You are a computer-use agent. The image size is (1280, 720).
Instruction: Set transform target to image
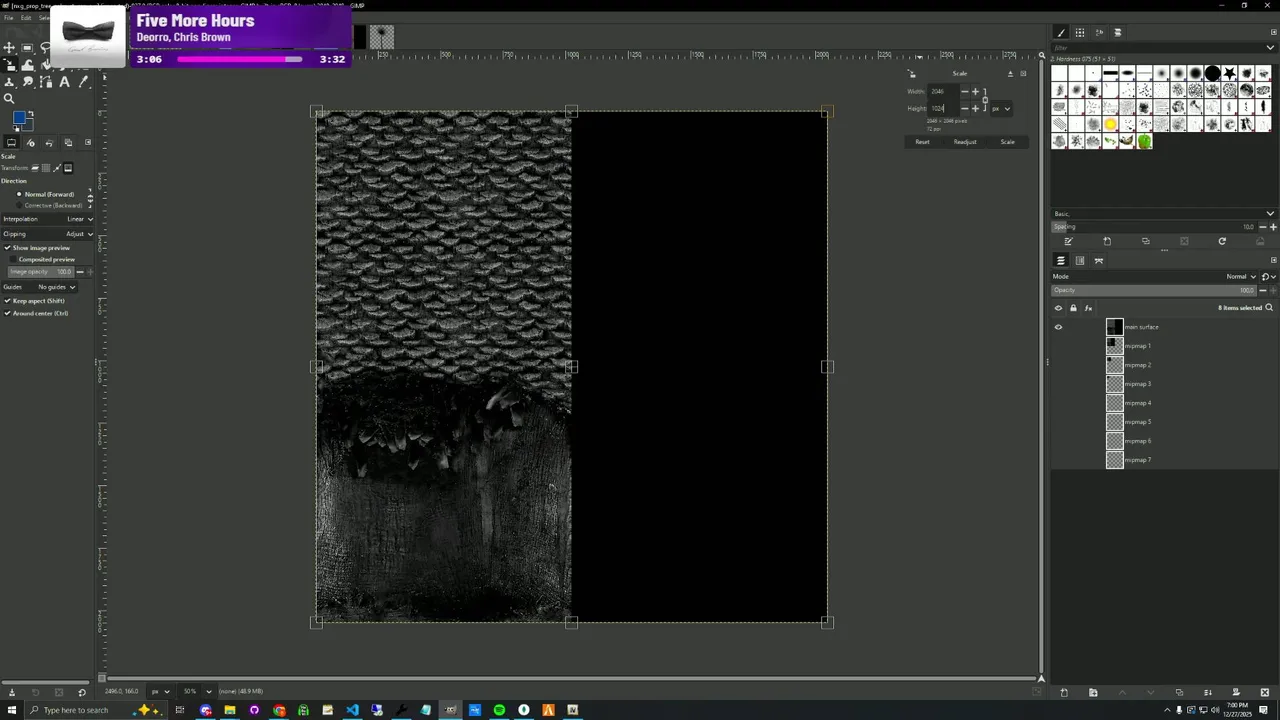(x=68, y=168)
